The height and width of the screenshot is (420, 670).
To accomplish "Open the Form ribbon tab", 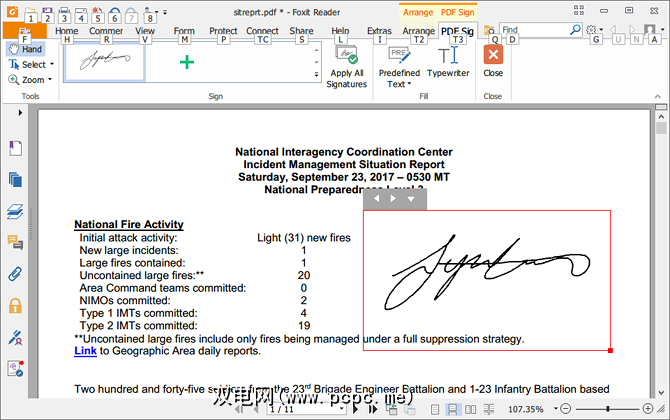I will [184, 31].
